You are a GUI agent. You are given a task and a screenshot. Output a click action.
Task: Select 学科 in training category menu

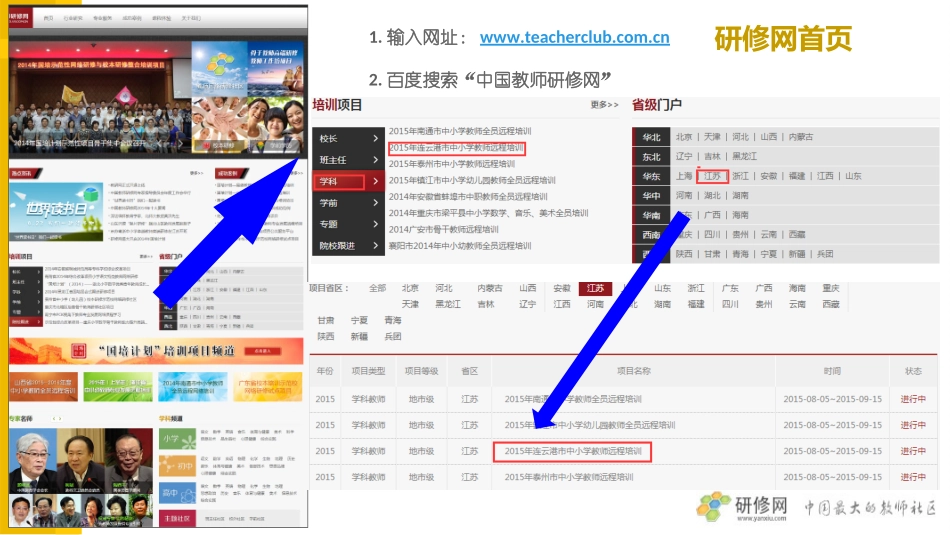[328, 181]
